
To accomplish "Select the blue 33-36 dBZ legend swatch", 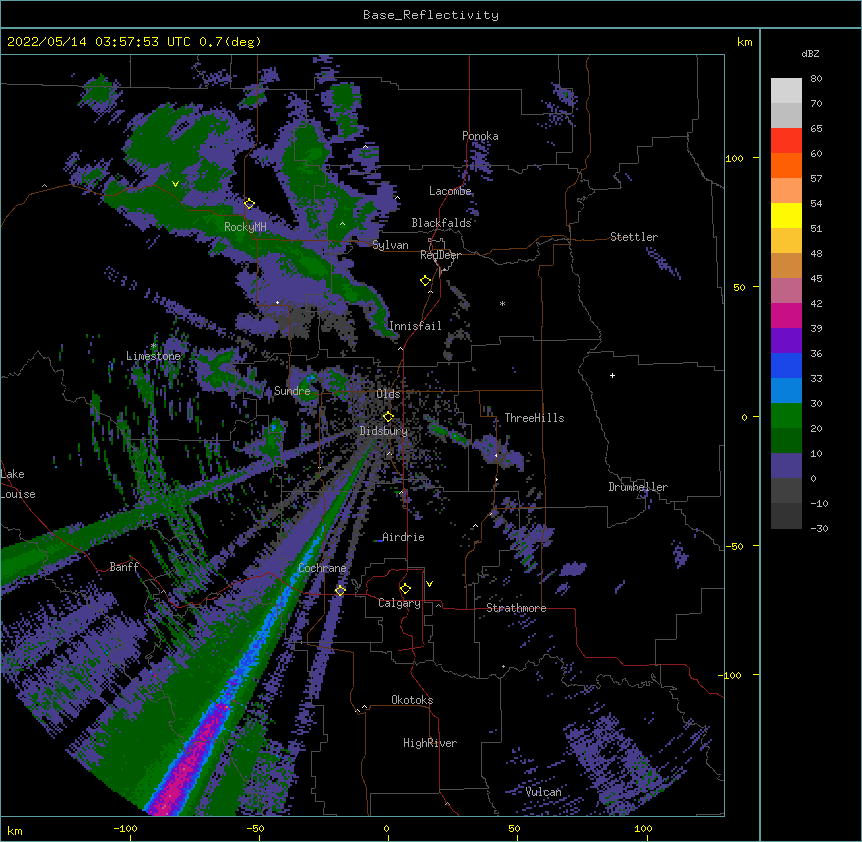I will (x=786, y=365).
